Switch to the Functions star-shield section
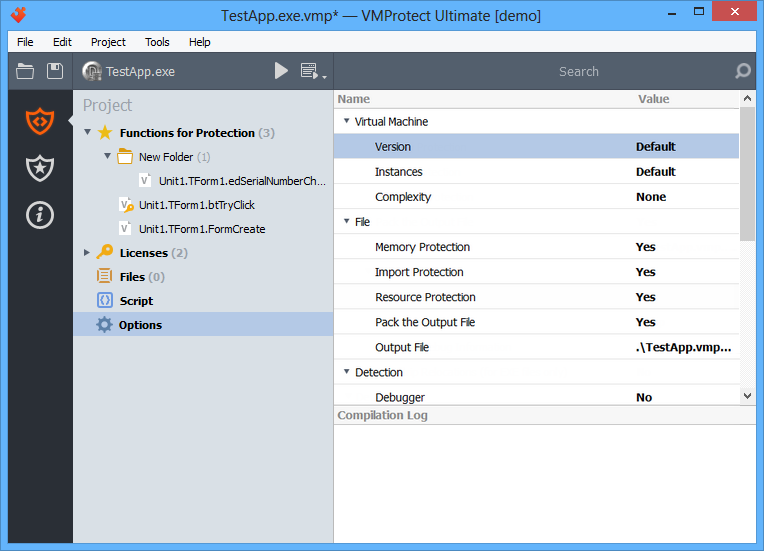This screenshot has height=551, width=764. pos(40,168)
